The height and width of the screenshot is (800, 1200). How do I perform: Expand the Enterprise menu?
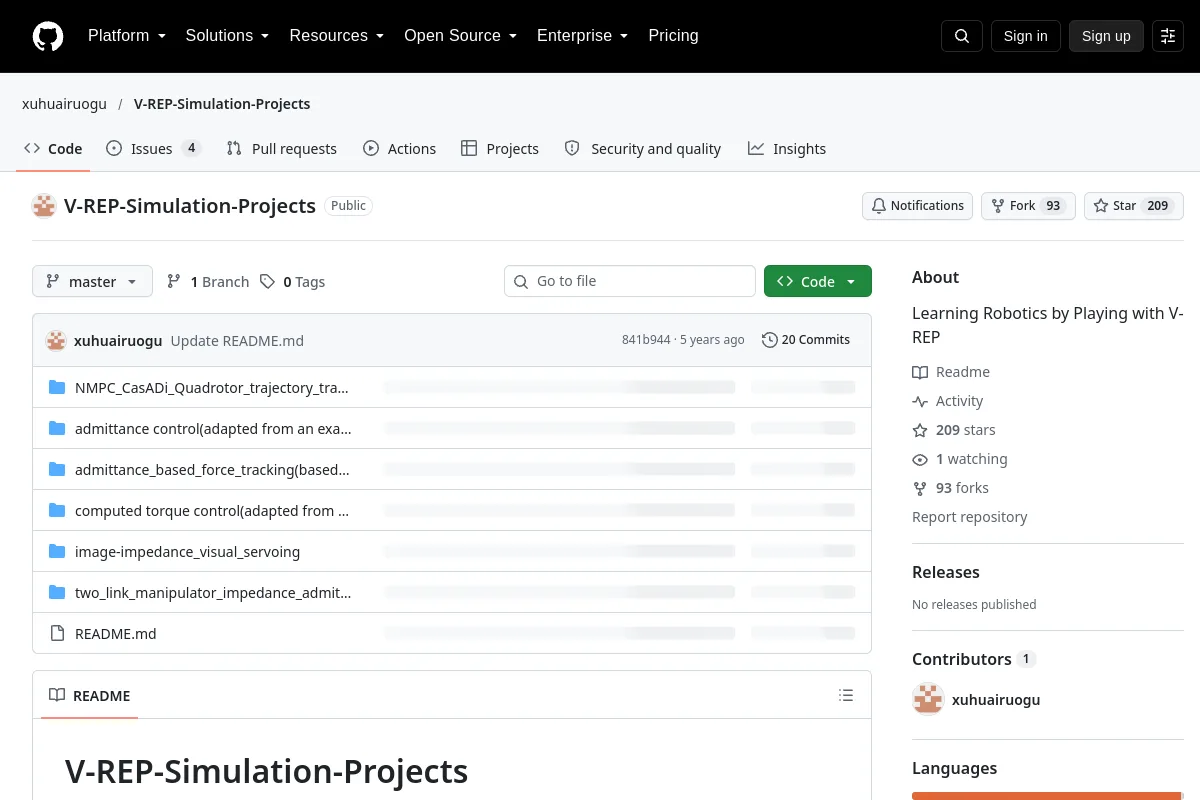pos(583,36)
